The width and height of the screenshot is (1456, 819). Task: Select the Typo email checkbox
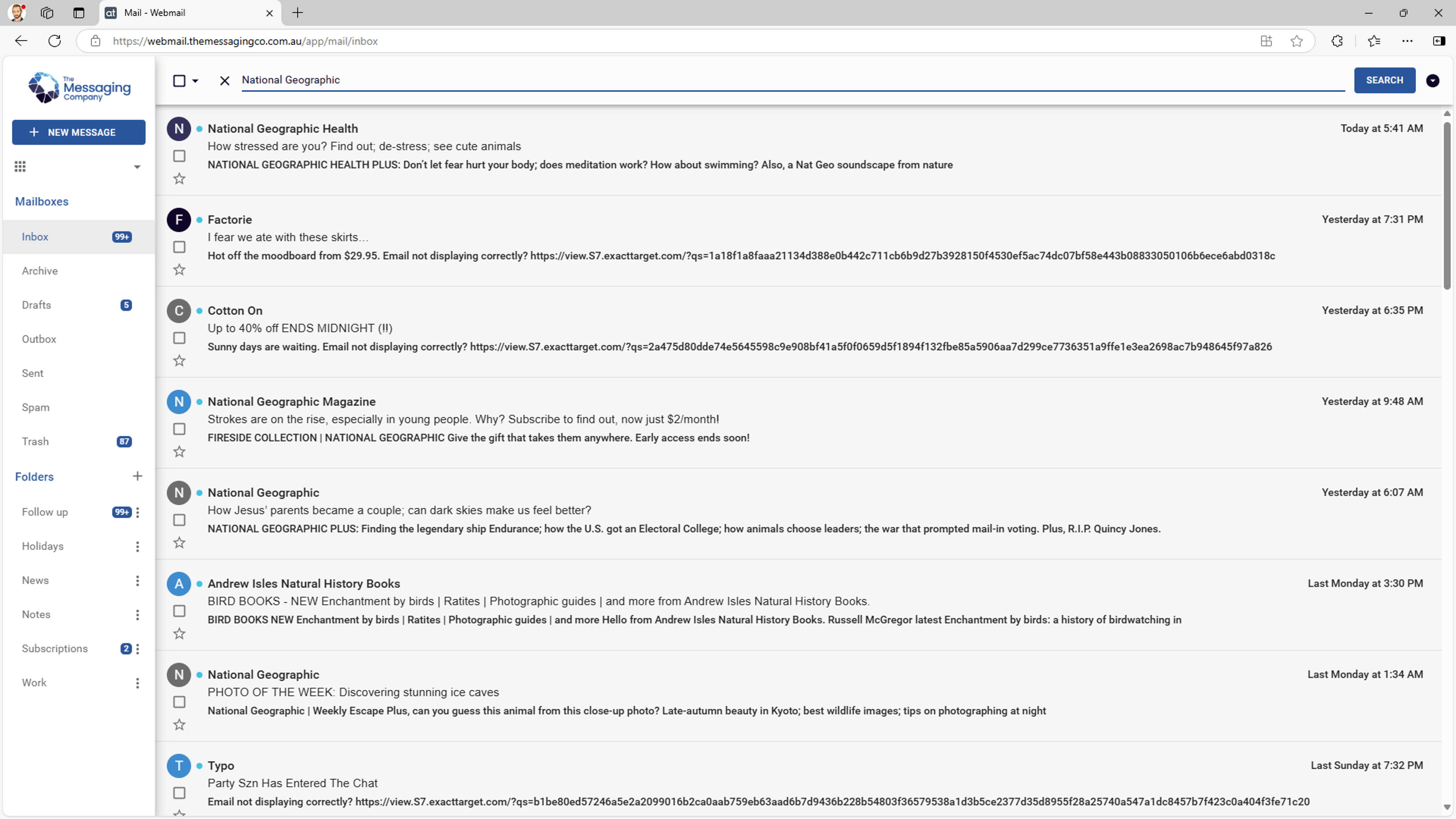tap(179, 793)
